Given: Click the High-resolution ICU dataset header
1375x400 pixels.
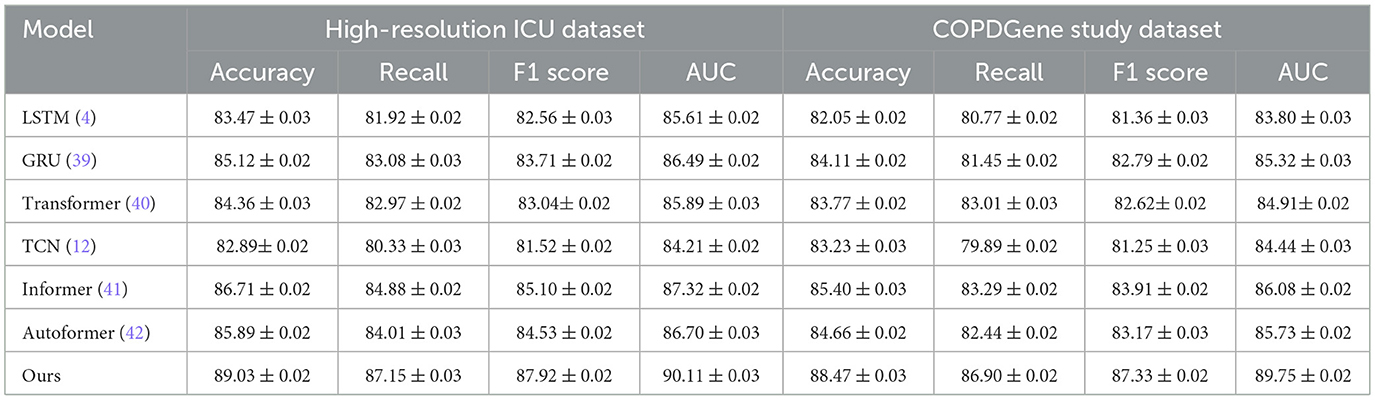Looking at the screenshot, I should pyautogui.click(x=485, y=29).
